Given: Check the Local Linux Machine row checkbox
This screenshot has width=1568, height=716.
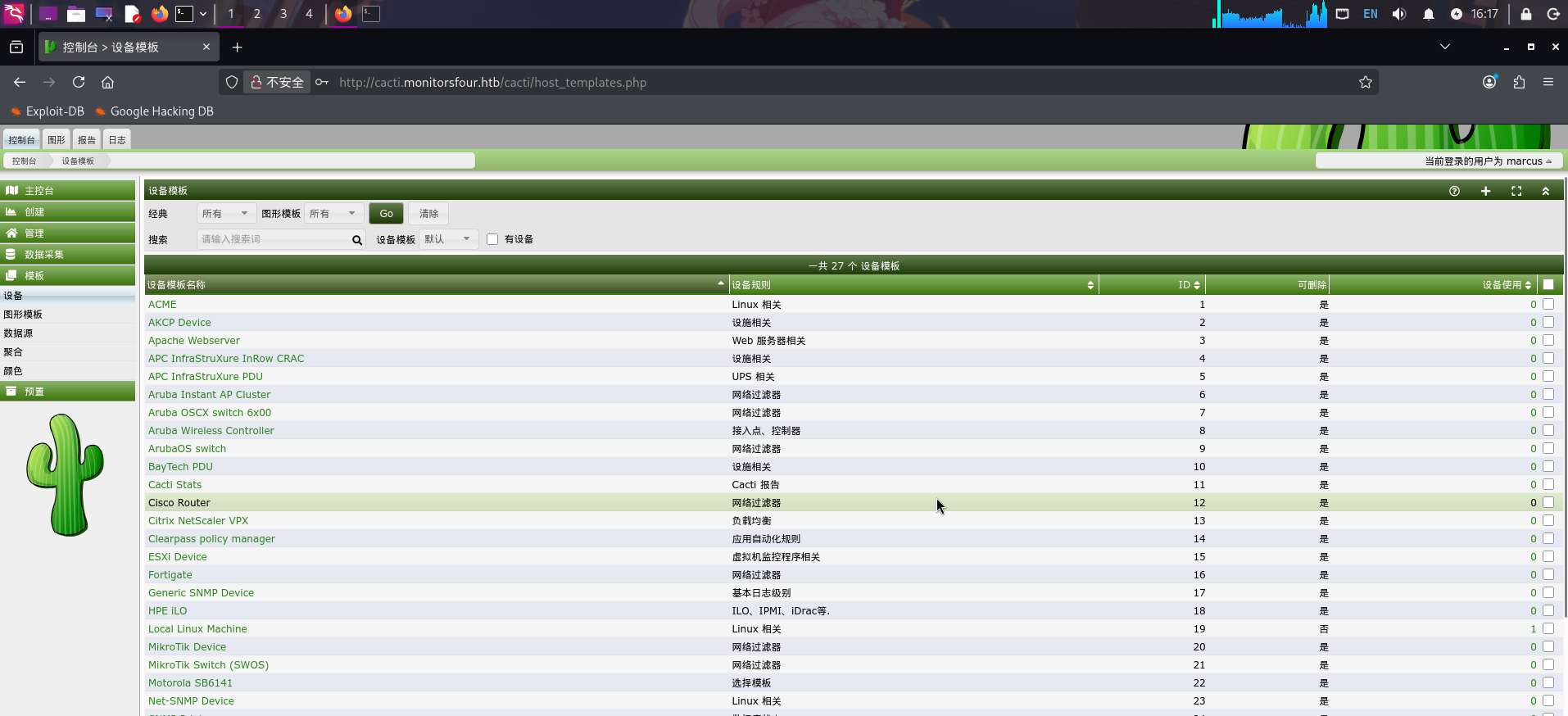Looking at the screenshot, I should pos(1548,628).
